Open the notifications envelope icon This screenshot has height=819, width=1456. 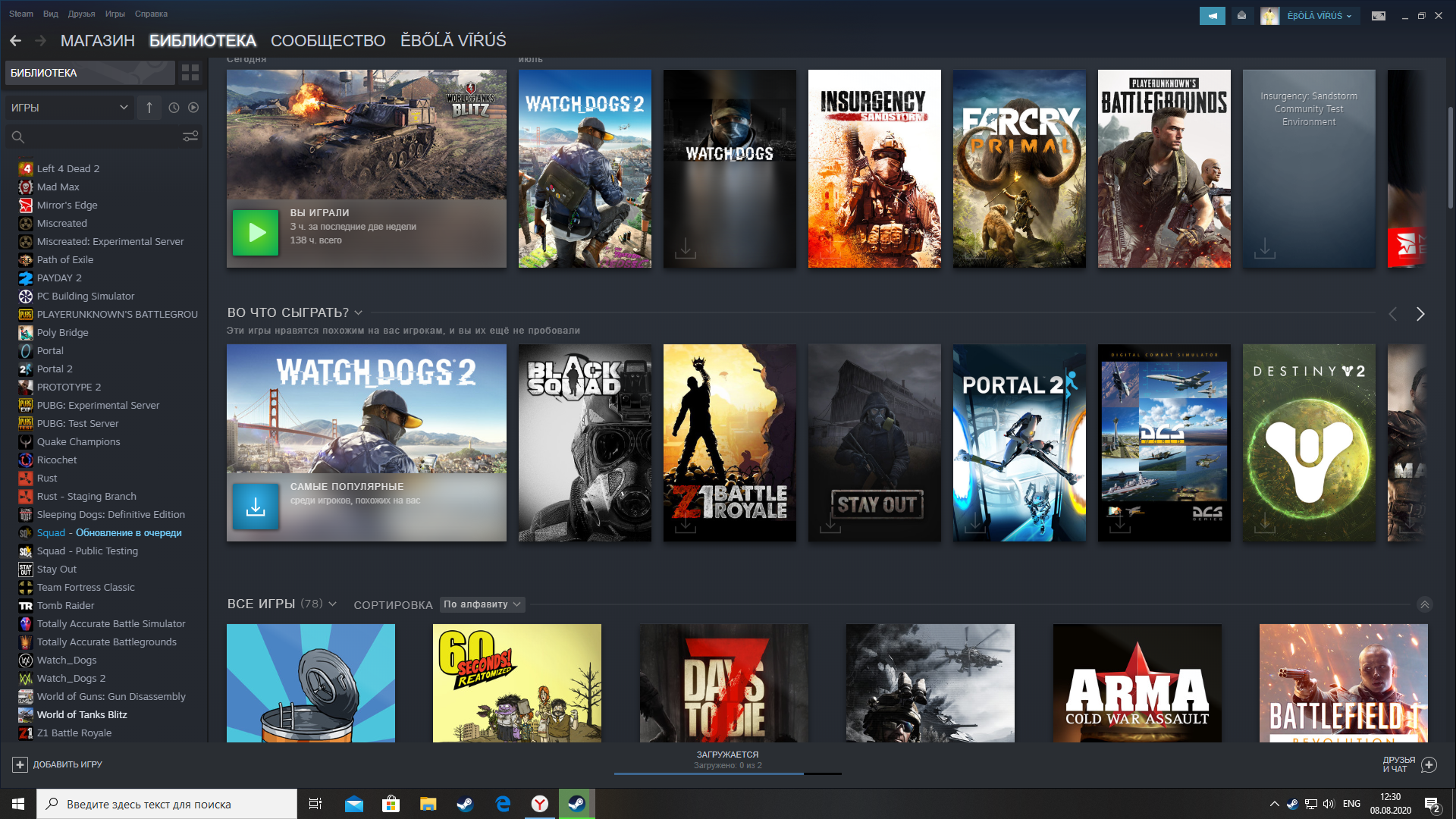click(x=1241, y=15)
